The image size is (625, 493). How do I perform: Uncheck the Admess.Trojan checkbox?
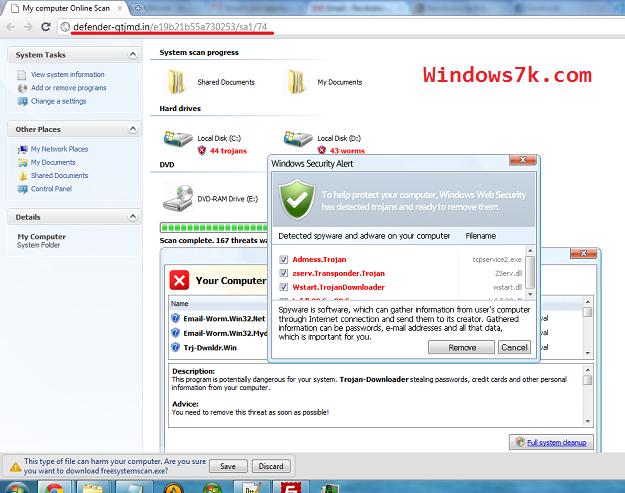[x=283, y=259]
